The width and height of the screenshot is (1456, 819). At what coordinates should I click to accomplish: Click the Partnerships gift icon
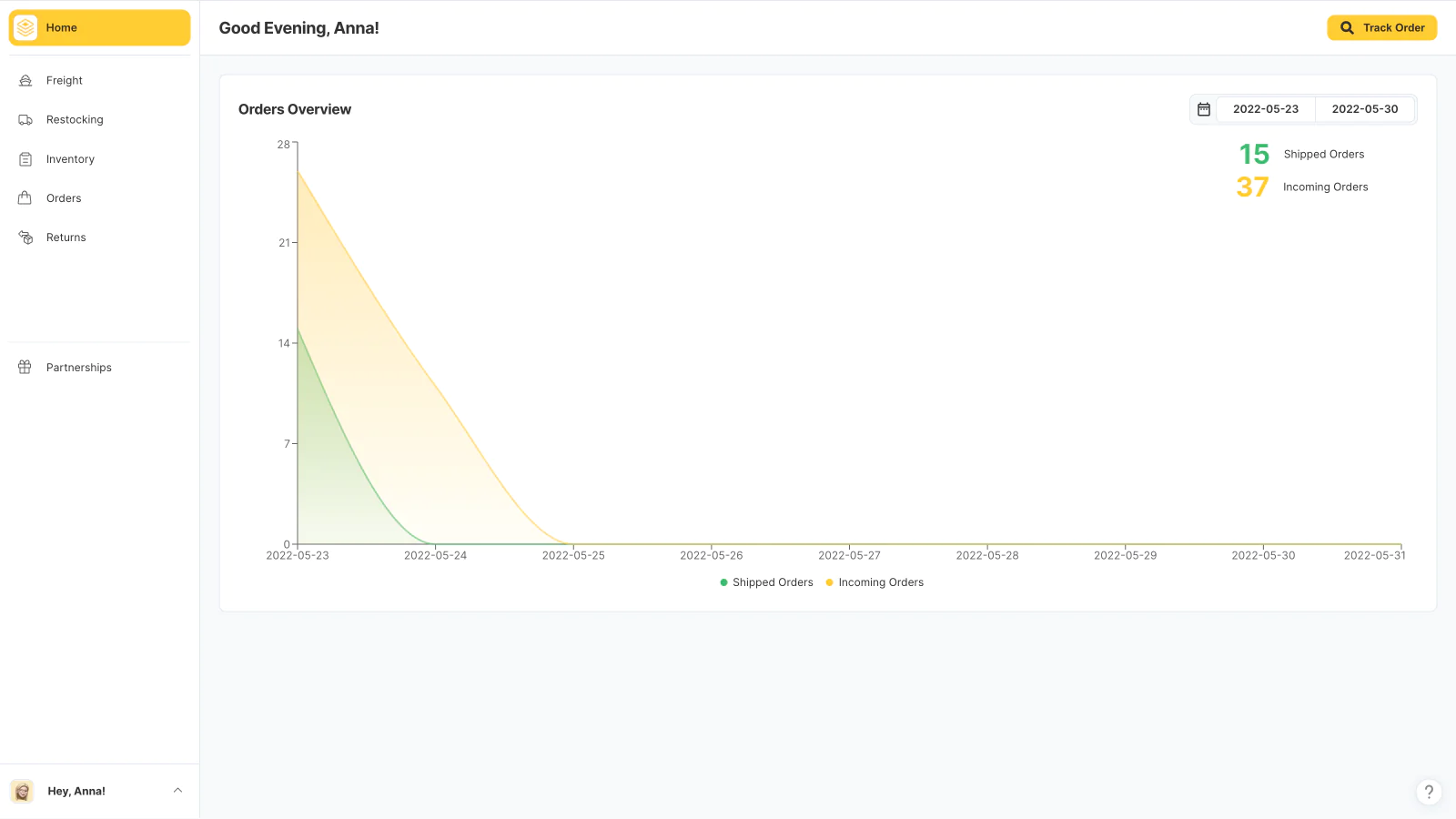coord(25,368)
